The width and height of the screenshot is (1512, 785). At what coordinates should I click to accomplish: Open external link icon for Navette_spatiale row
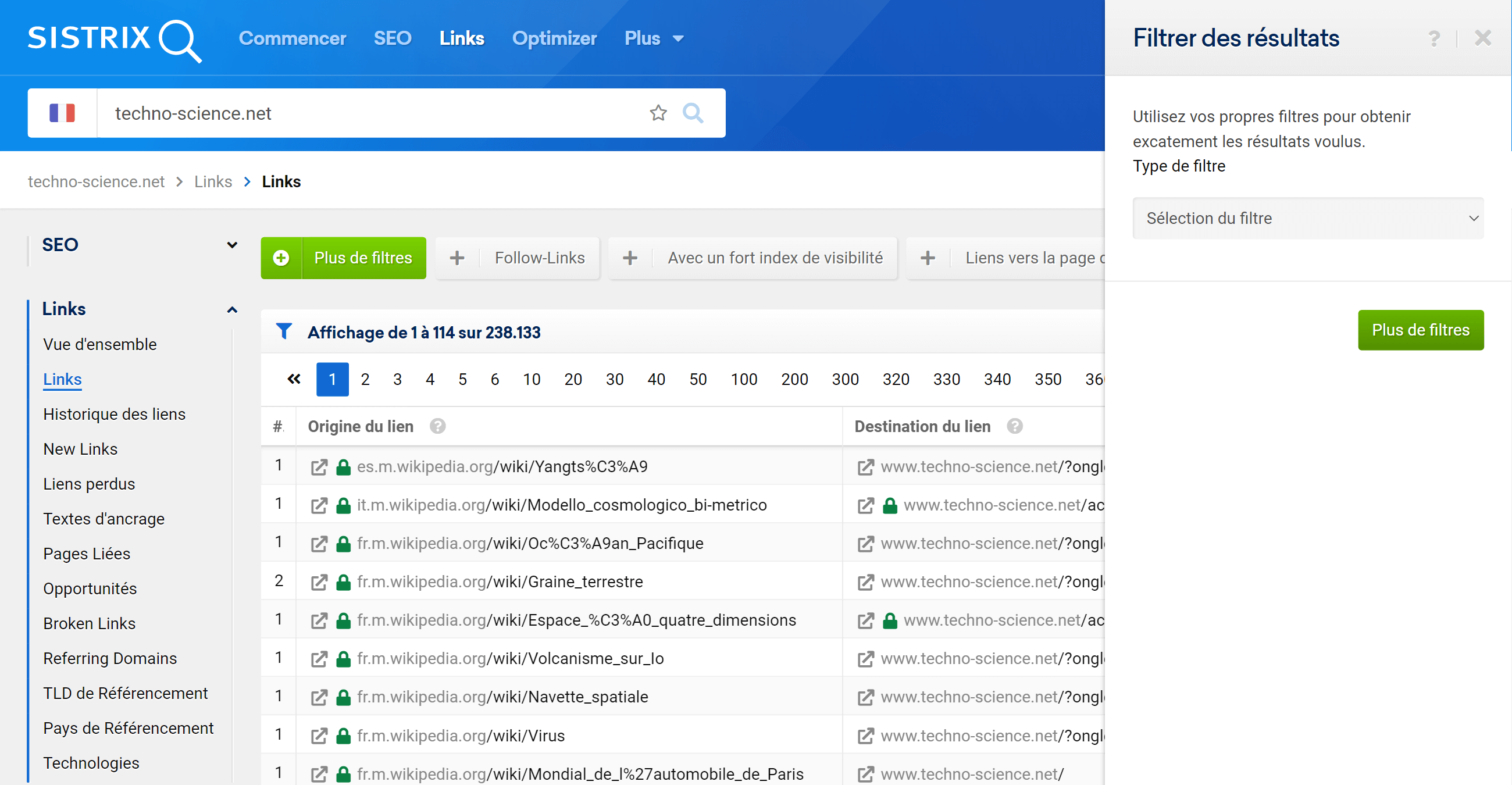coord(319,697)
